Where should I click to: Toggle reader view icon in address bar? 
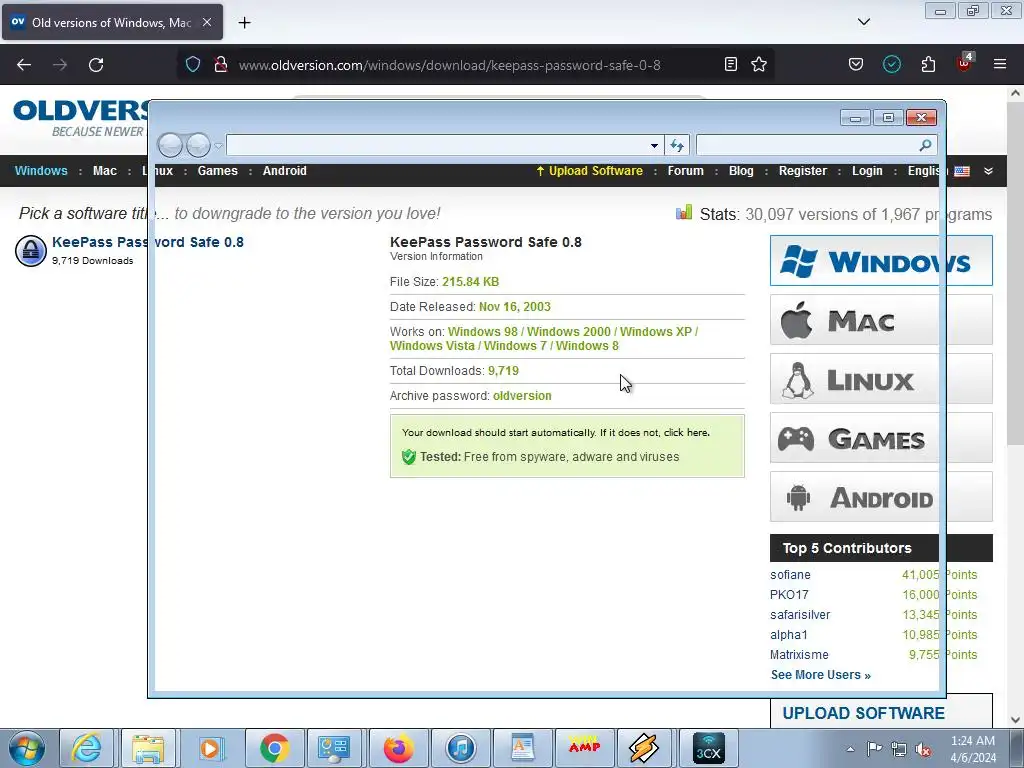click(x=731, y=64)
